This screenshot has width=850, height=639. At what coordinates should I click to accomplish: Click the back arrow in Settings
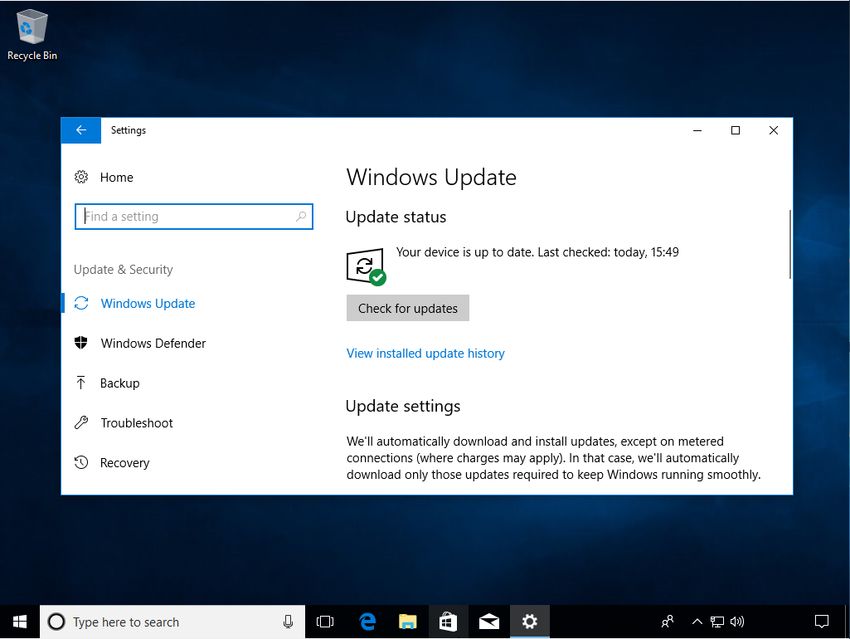81,130
